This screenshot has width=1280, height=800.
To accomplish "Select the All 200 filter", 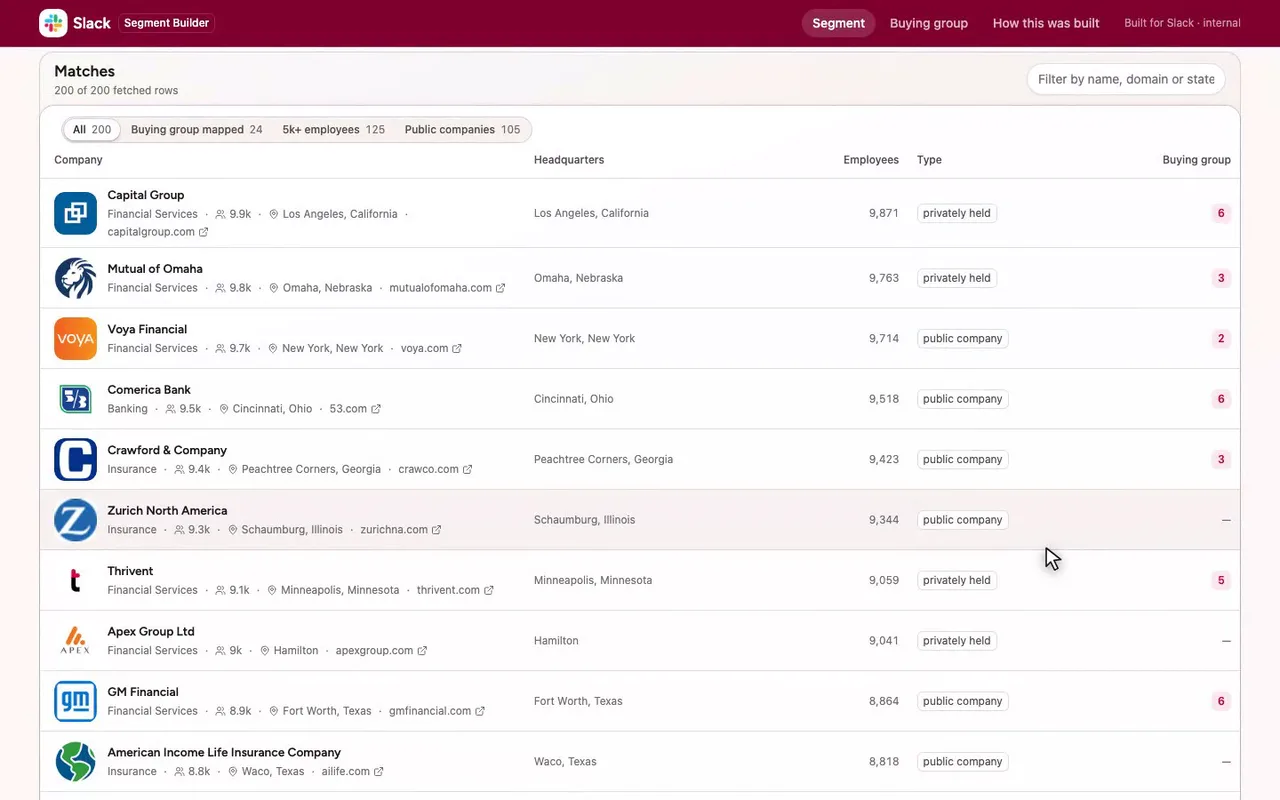I will pos(92,129).
